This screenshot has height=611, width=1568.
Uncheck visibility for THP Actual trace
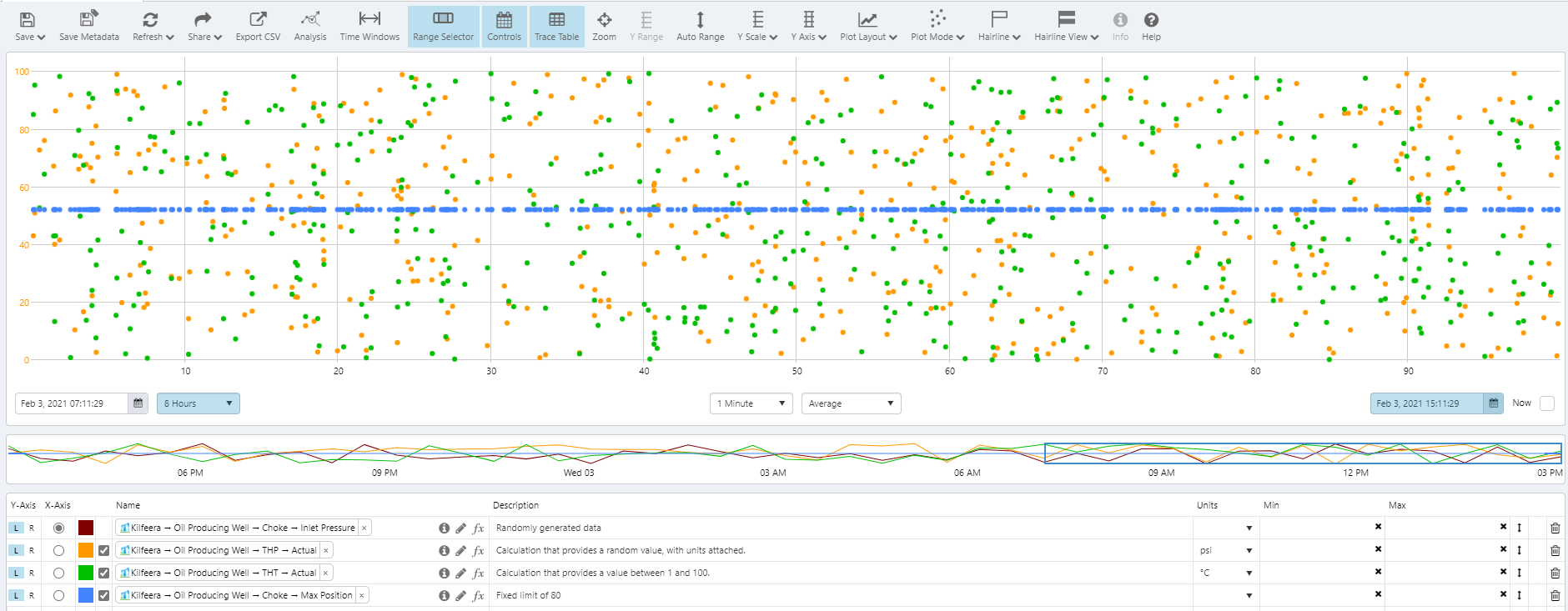point(103,550)
